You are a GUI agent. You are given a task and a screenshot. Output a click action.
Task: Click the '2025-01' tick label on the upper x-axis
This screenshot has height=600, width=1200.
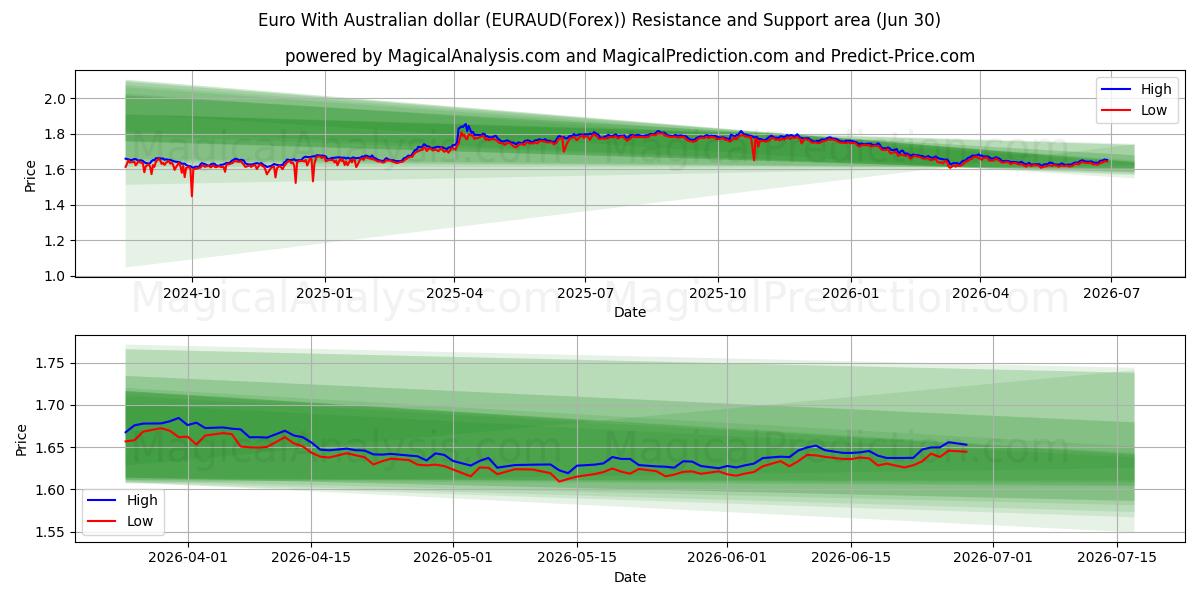click(325, 294)
